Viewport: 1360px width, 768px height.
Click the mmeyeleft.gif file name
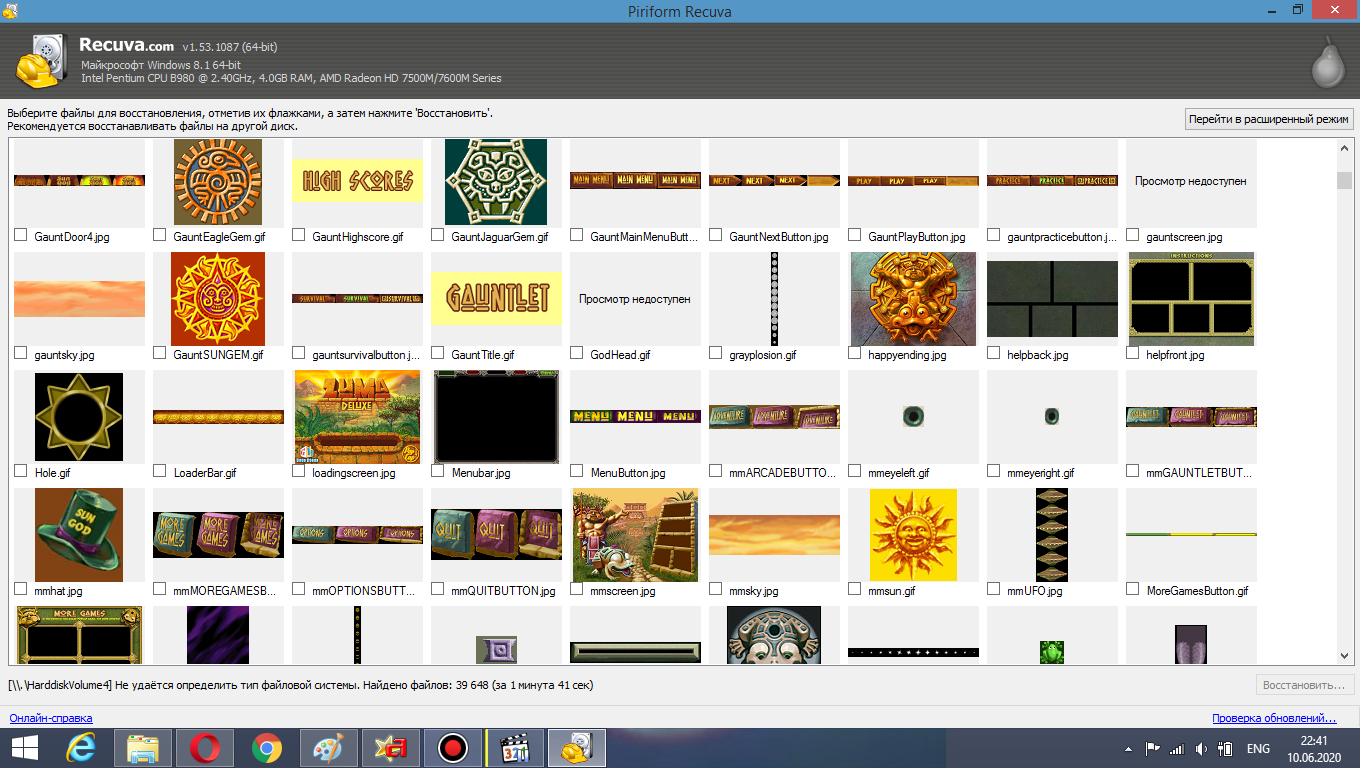(899, 473)
